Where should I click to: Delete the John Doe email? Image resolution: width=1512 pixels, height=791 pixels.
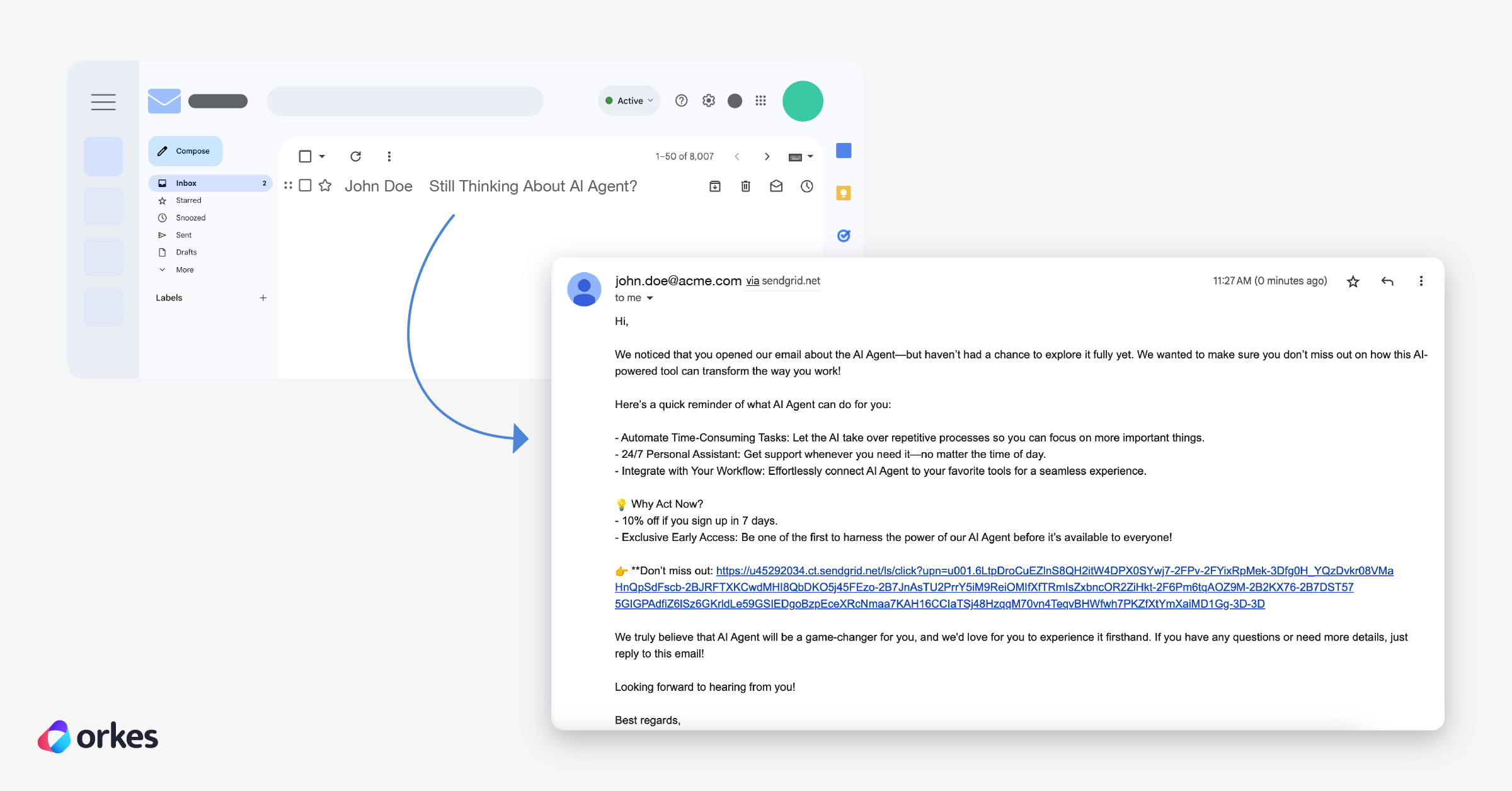point(745,186)
